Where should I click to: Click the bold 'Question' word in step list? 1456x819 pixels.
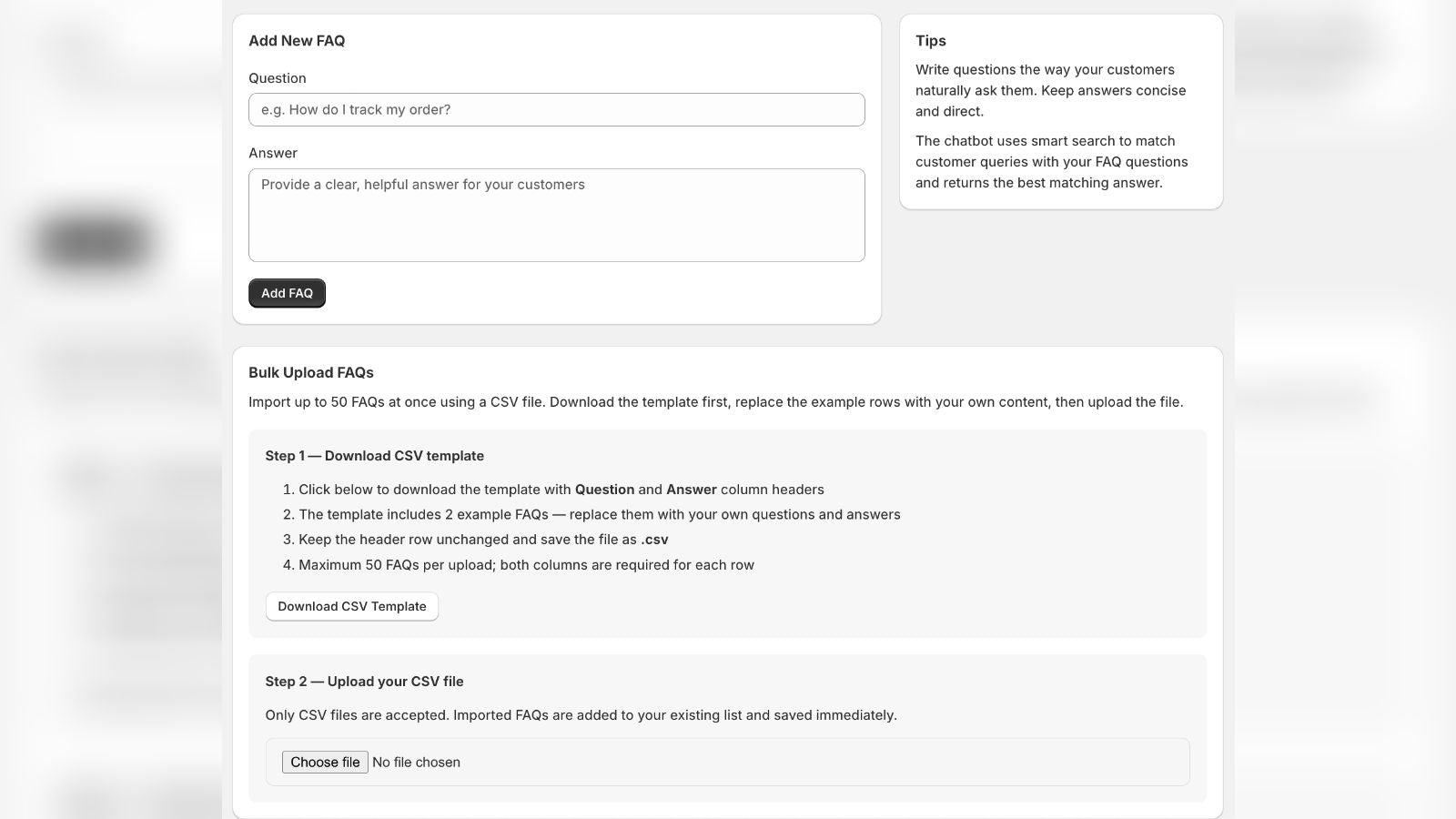point(604,490)
